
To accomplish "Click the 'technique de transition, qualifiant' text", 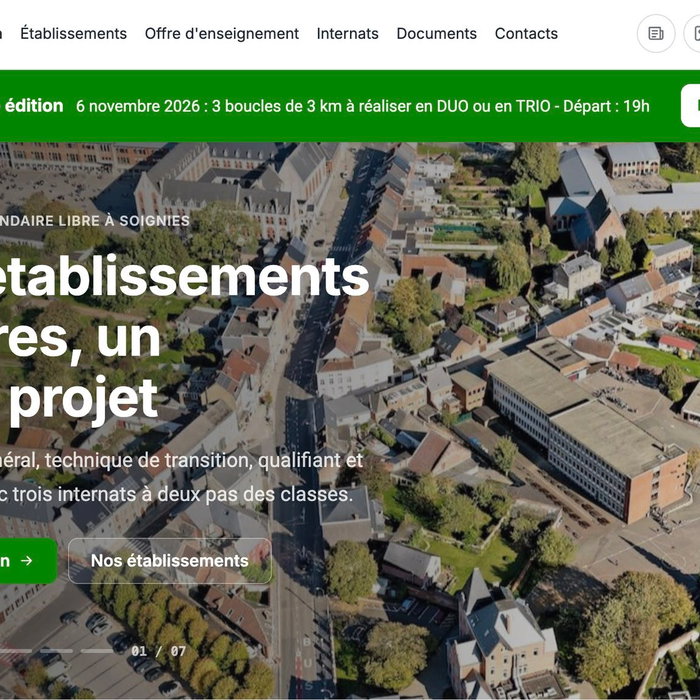I will (x=191, y=461).
